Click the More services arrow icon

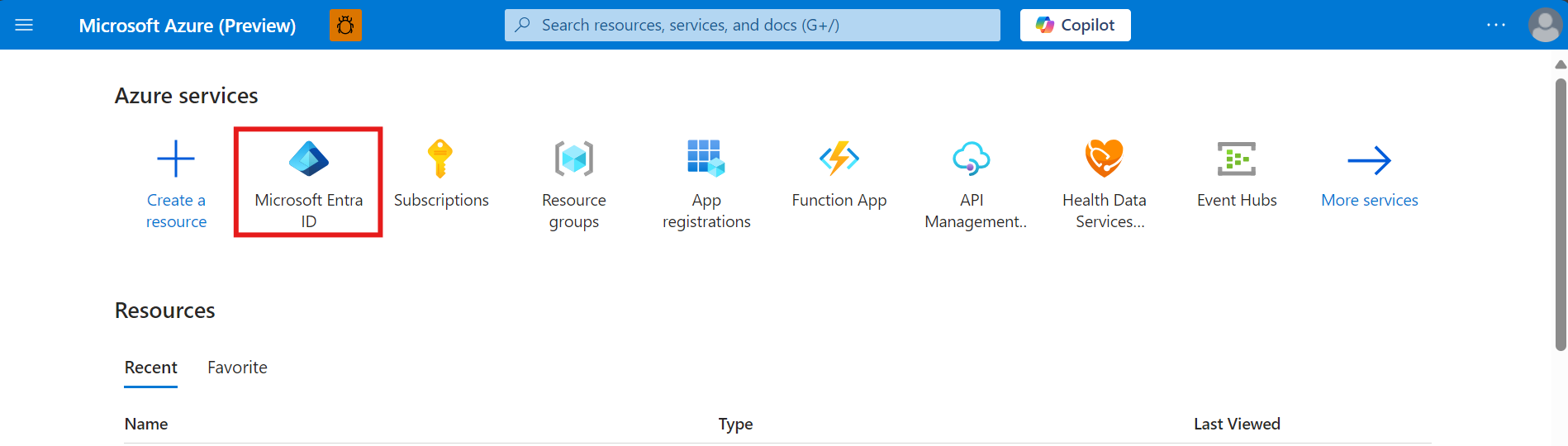point(1370,160)
